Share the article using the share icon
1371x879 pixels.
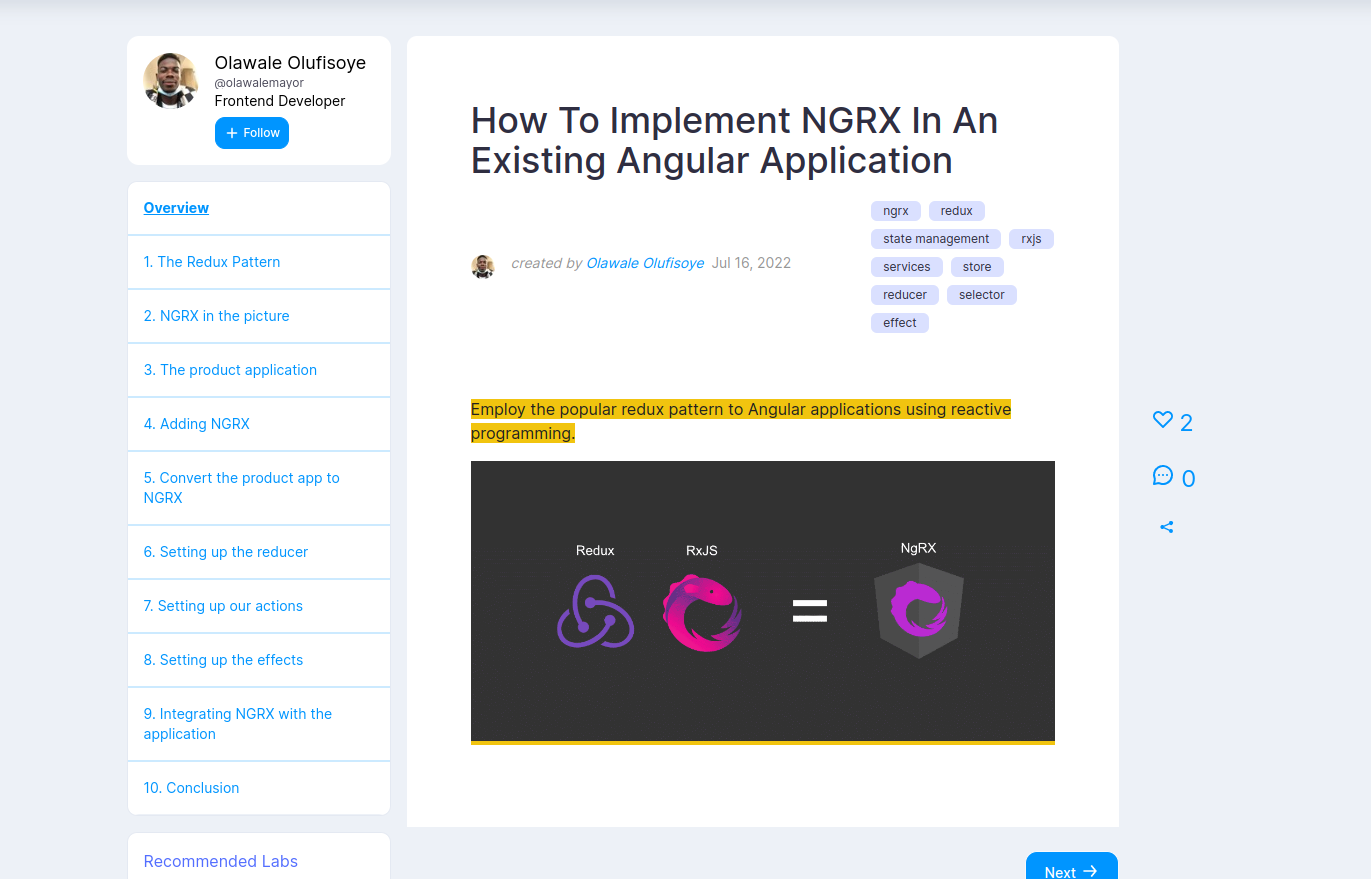pos(1166,527)
